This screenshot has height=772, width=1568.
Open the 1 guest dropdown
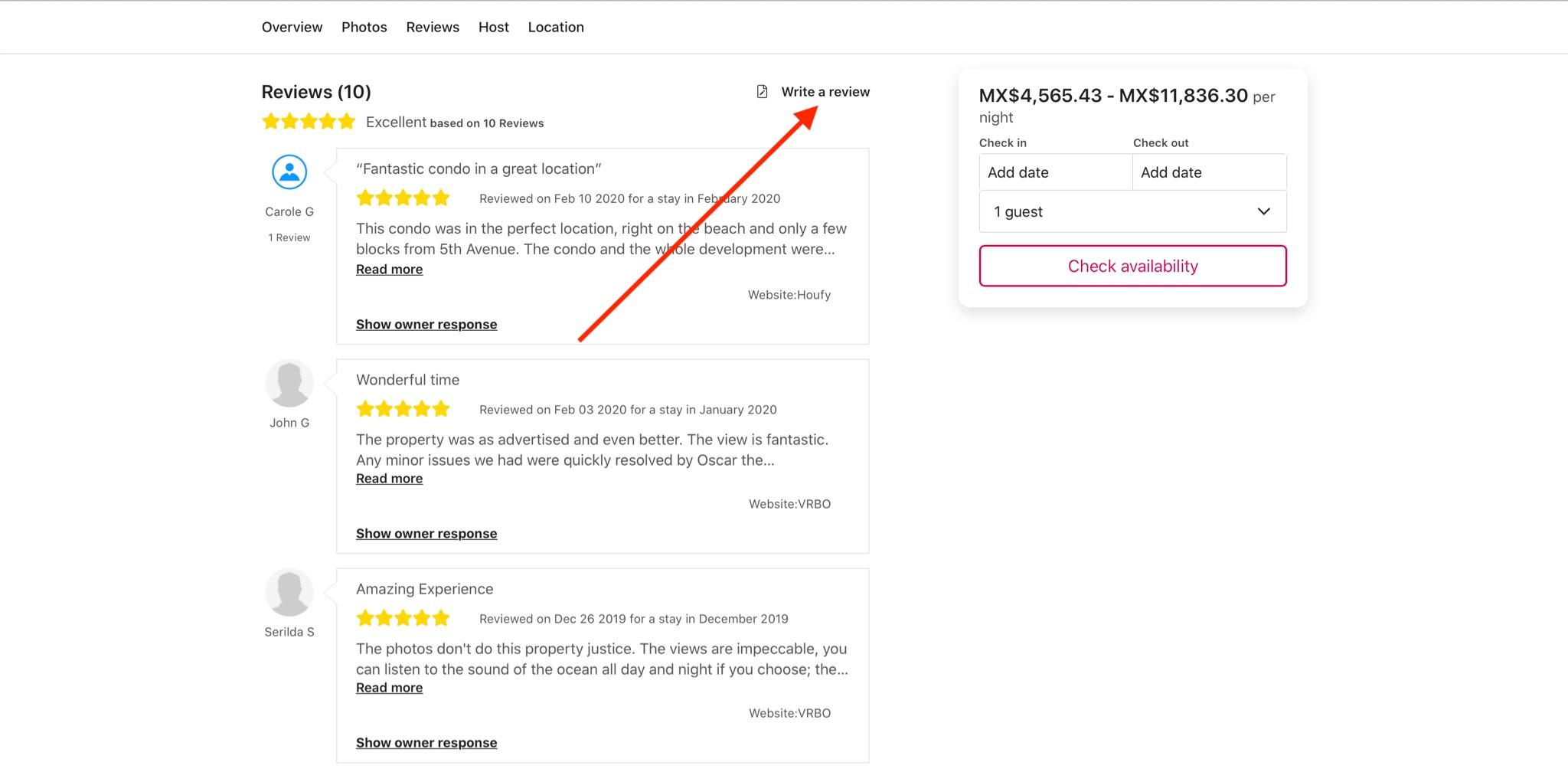pyautogui.click(x=1132, y=211)
